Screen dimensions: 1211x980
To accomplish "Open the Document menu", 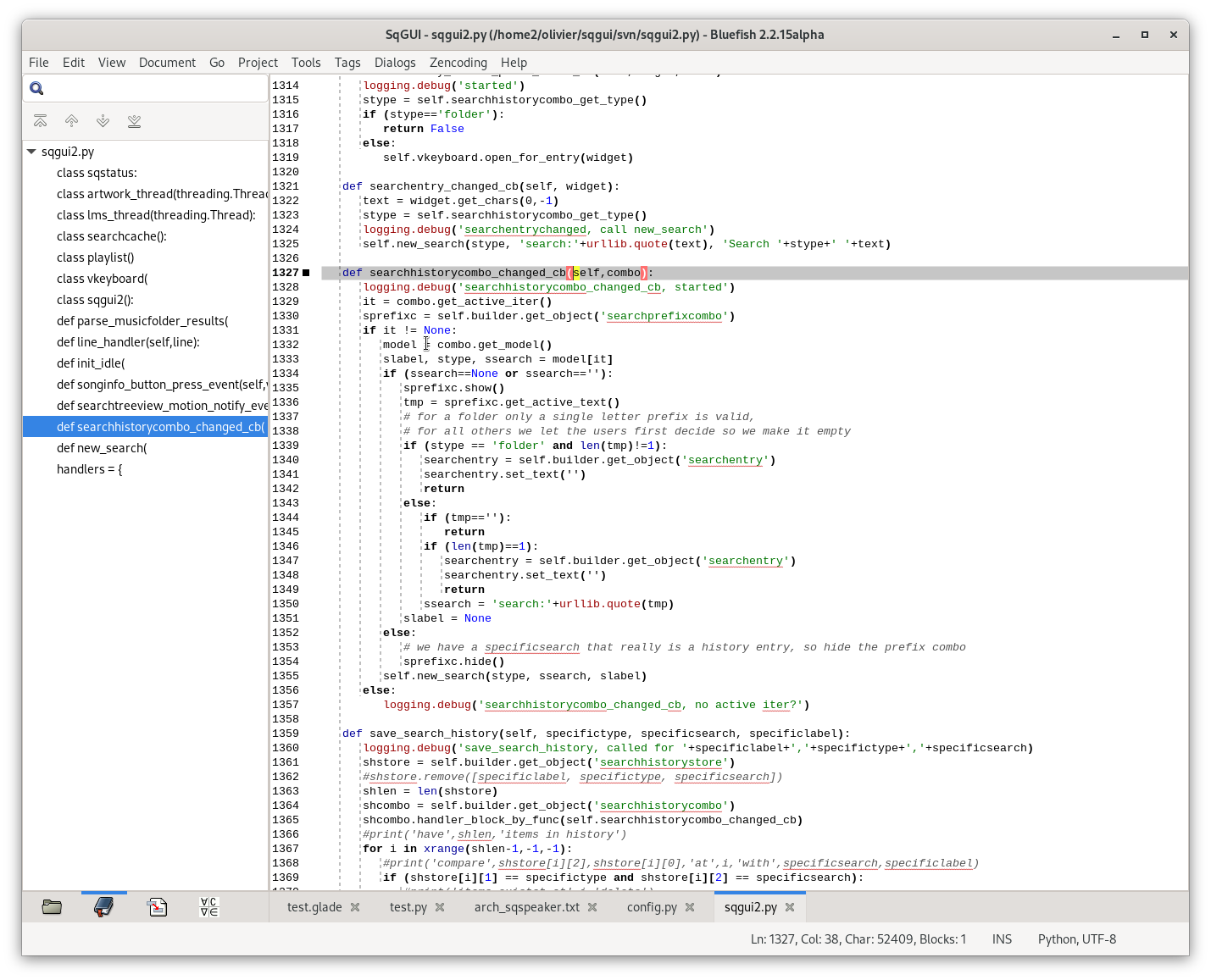I will (167, 63).
